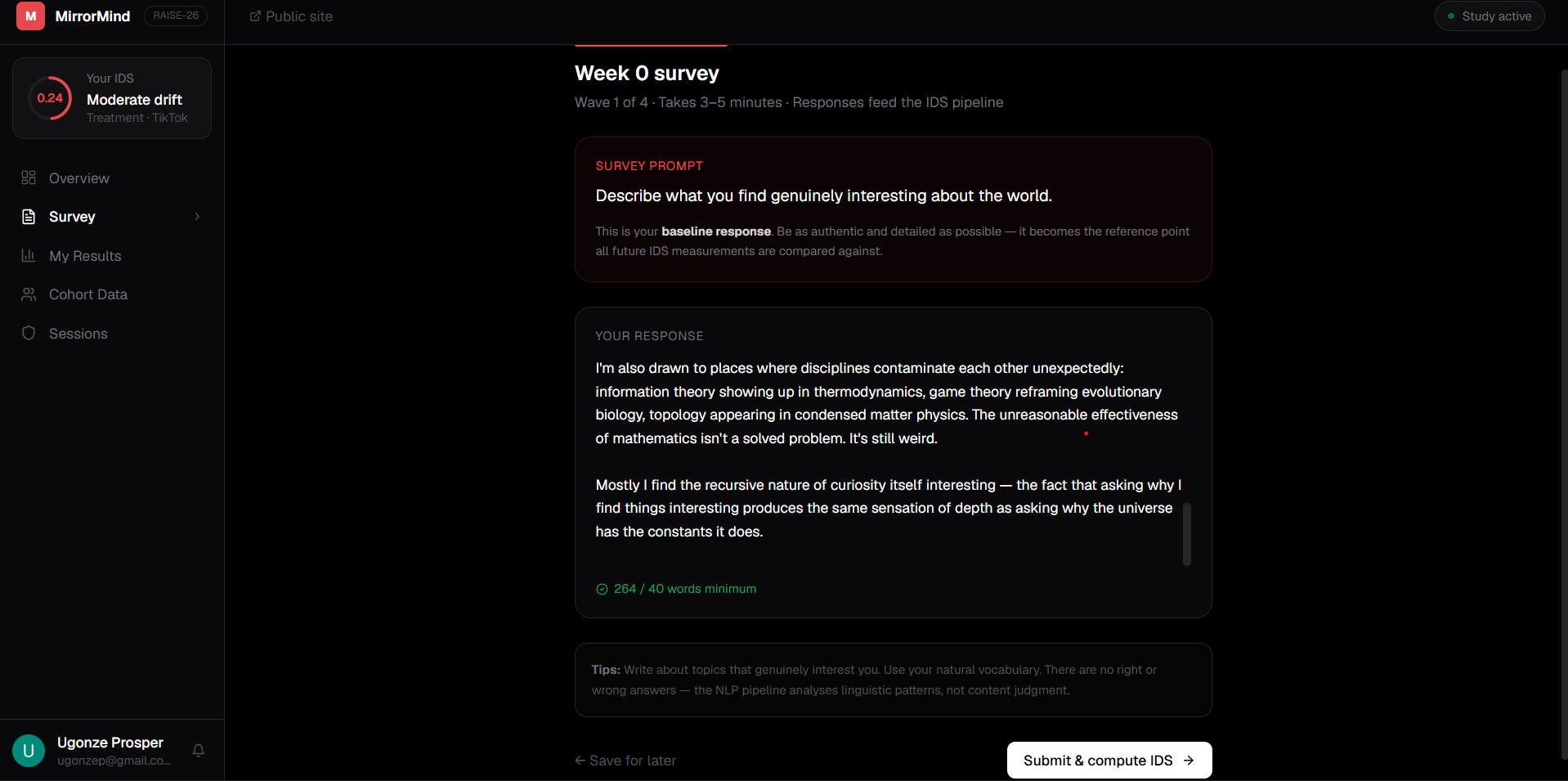Click the Tips text box

point(893,680)
